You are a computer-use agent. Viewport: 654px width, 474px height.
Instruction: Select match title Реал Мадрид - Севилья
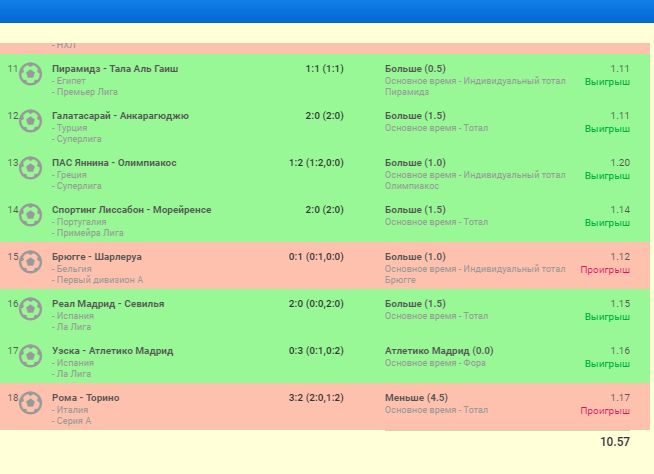[x=108, y=304]
